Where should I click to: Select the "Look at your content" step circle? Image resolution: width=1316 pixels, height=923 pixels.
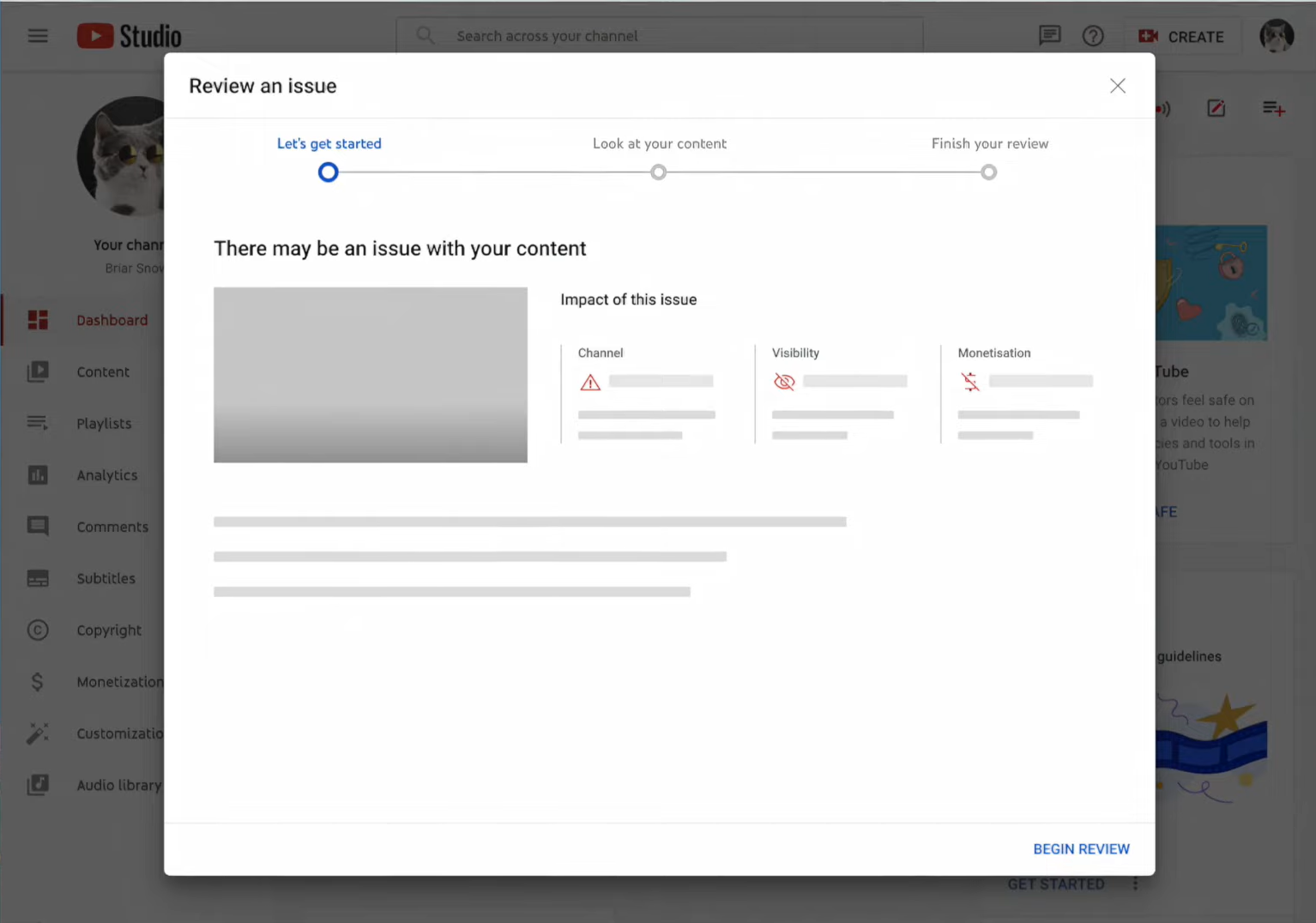point(658,172)
